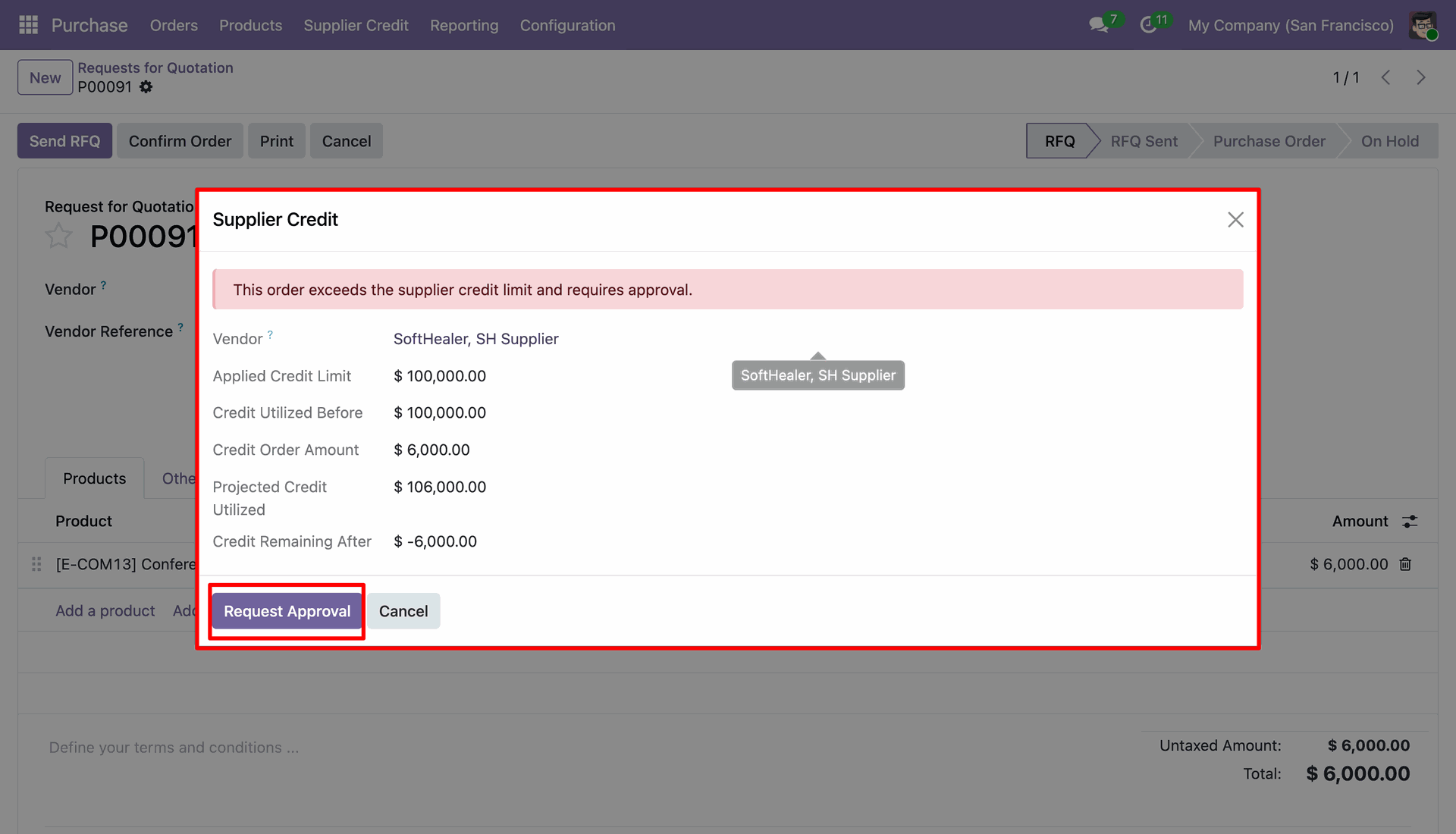Open the apps grid menu icon
The image size is (1456, 834).
[28, 25]
